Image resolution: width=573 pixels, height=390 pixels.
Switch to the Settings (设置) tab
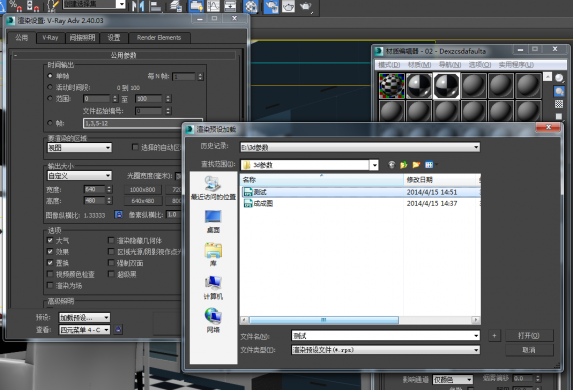114,37
